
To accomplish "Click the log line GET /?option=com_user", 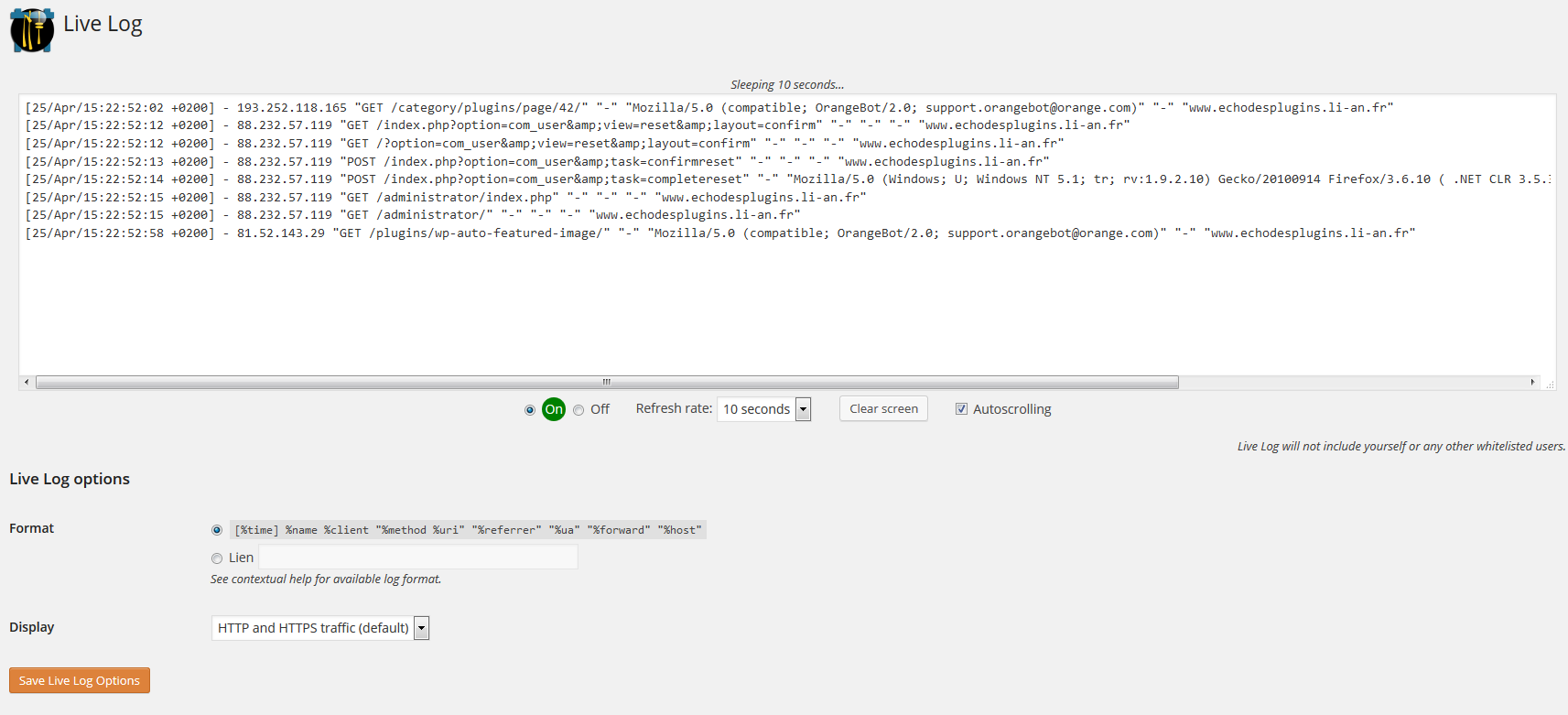I will click(545, 144).
